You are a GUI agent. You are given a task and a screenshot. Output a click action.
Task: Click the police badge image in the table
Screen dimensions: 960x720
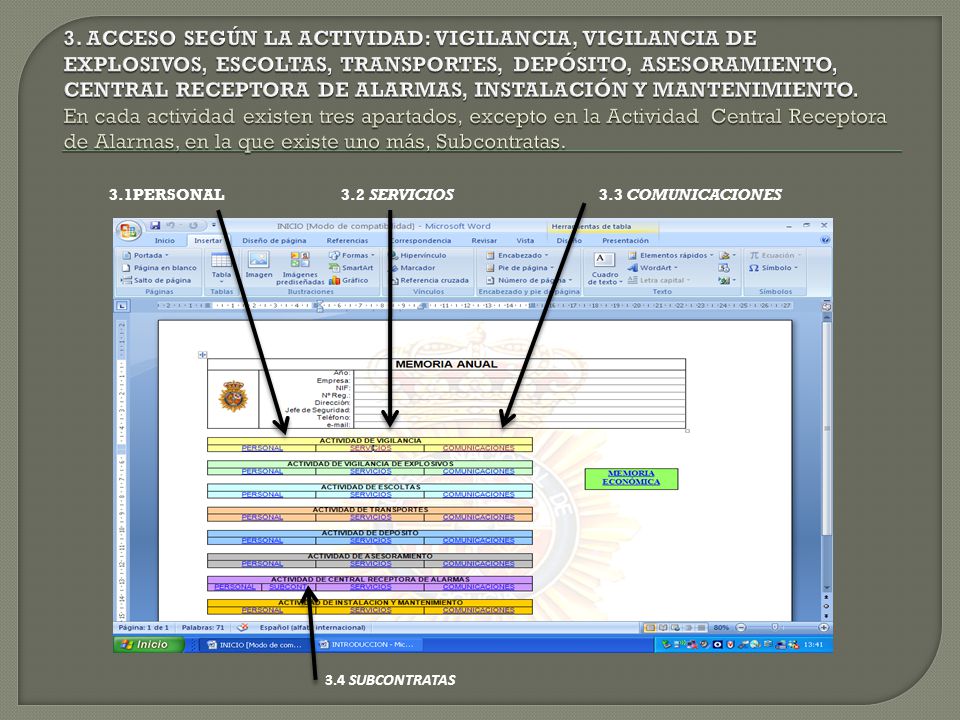pos(233,396)
